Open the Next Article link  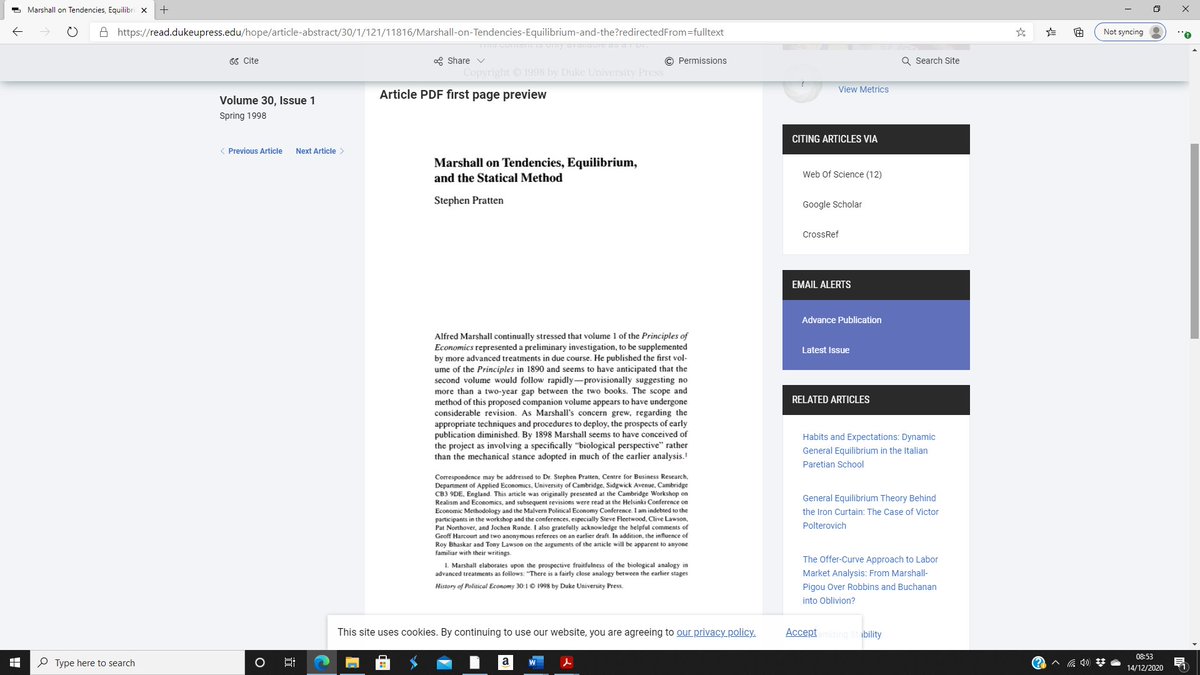(315, 150)
